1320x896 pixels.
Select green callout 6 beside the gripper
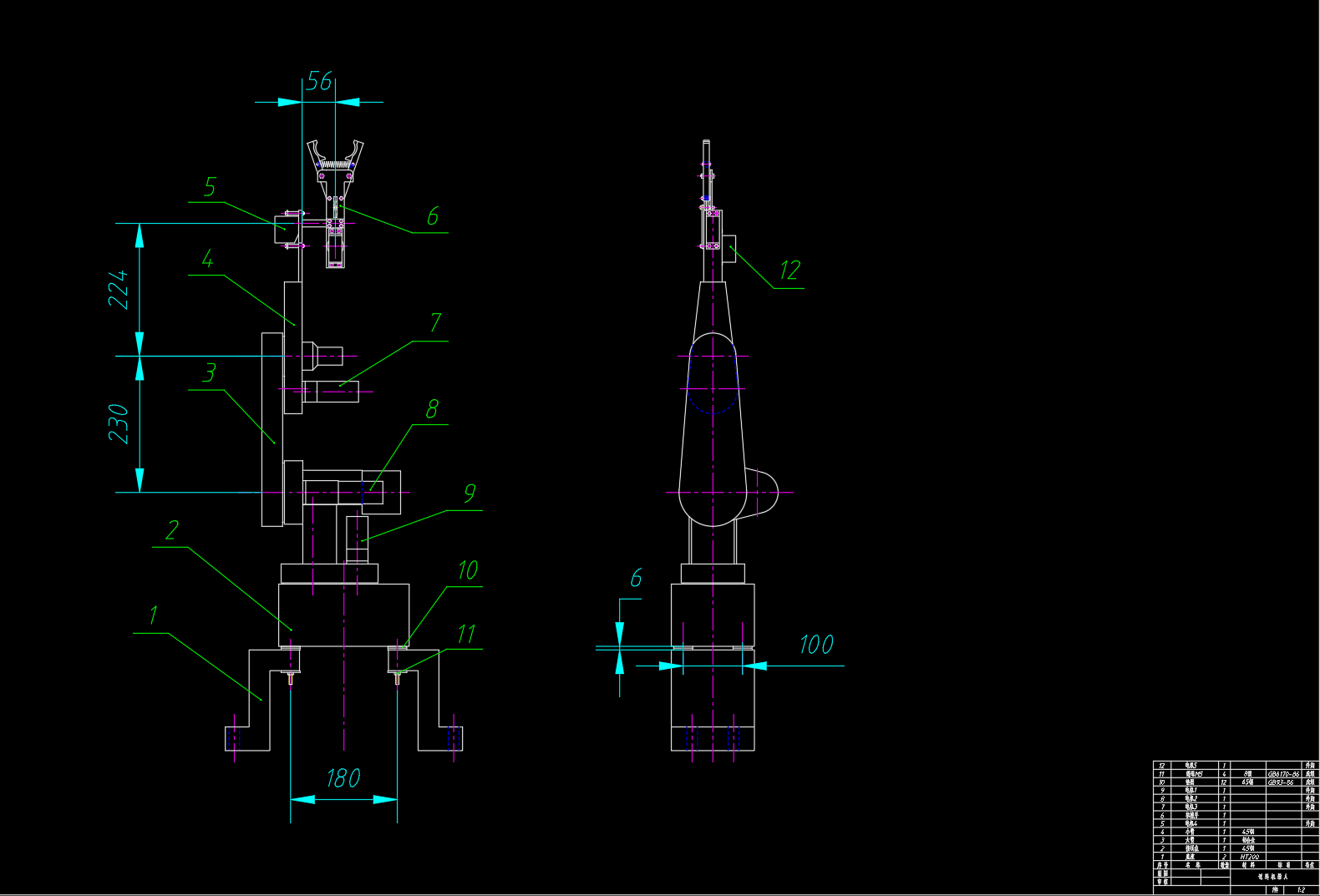pyautogui.click(x=433, y=216)
